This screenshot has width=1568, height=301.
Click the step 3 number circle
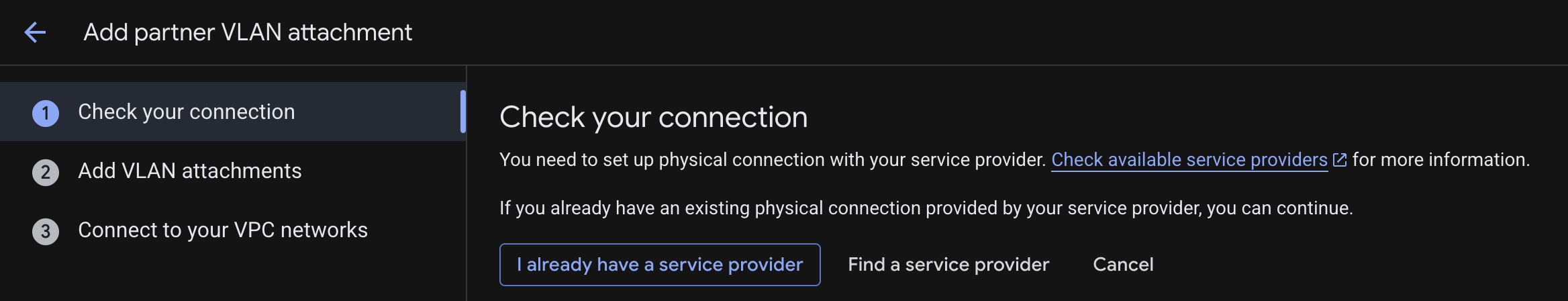tap(46, 231)
